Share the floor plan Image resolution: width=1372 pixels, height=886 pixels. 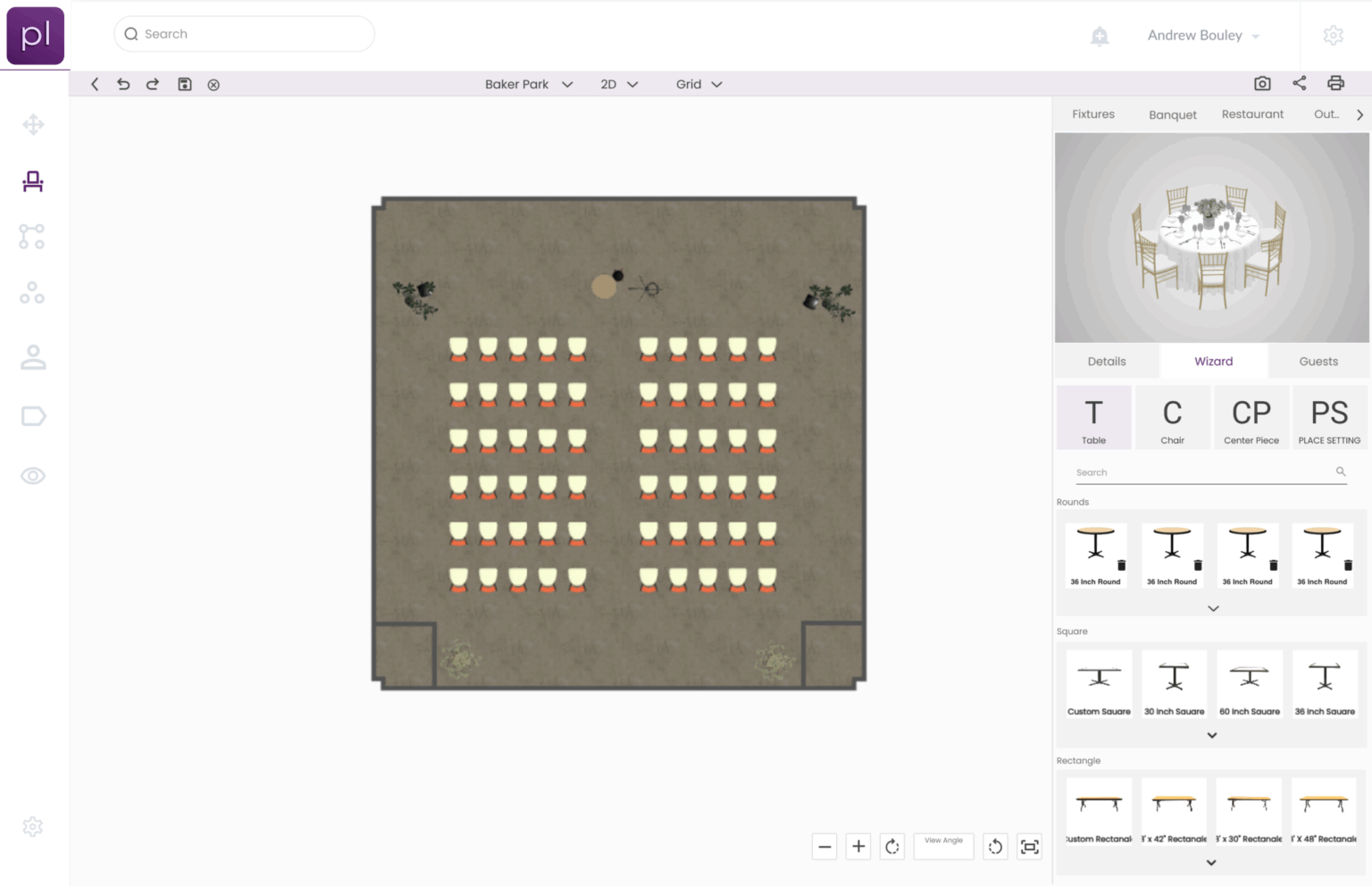point(1299,83)
